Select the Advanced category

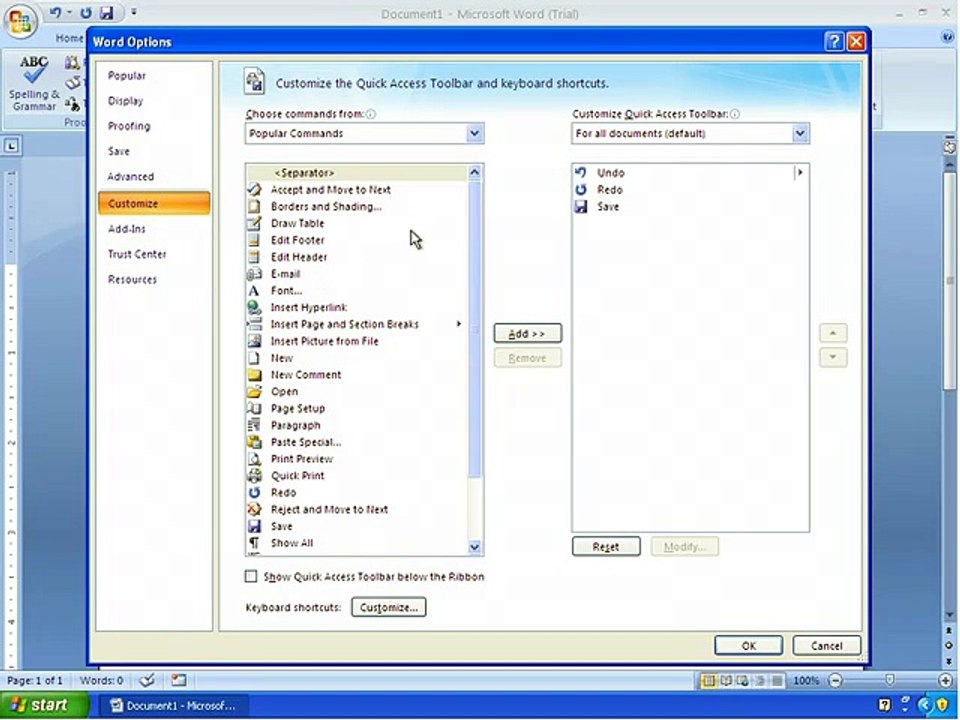click(x=130, y=177)
